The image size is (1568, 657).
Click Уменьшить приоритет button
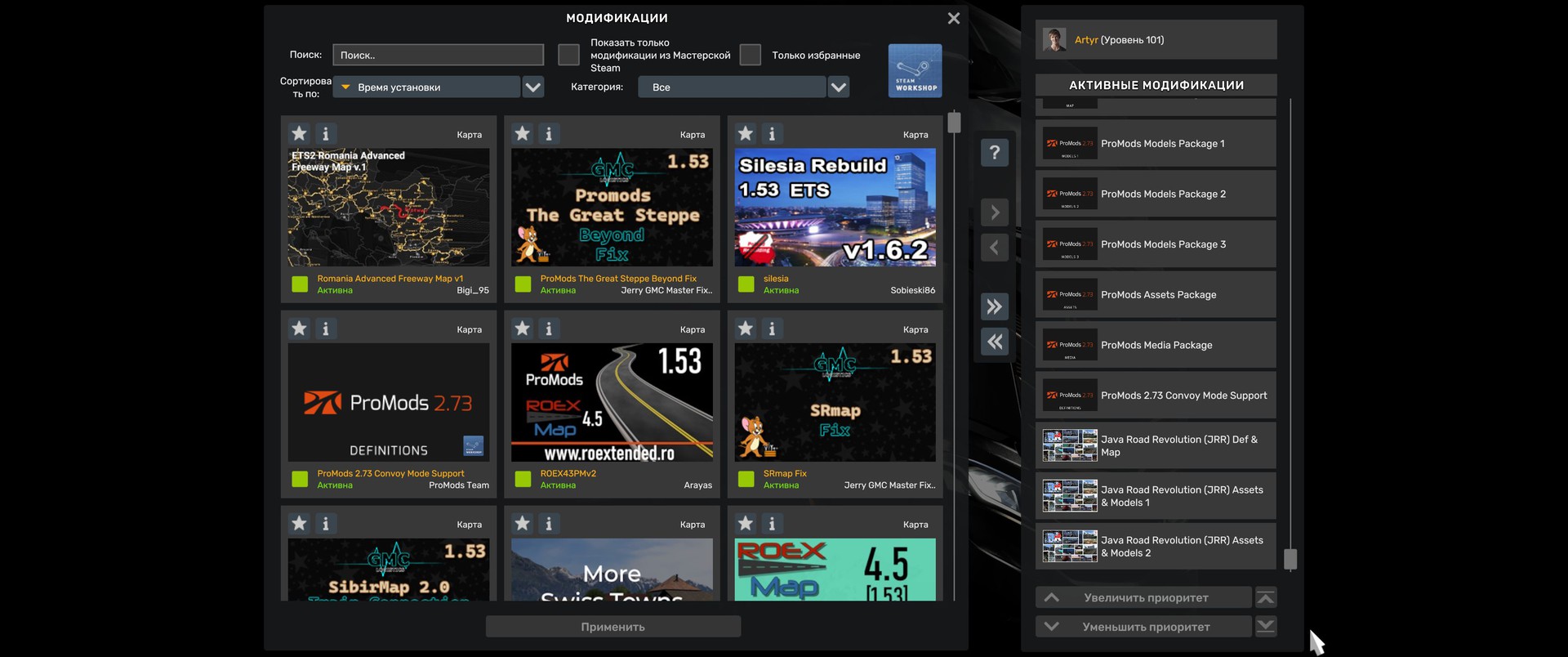coord(1143,627)
